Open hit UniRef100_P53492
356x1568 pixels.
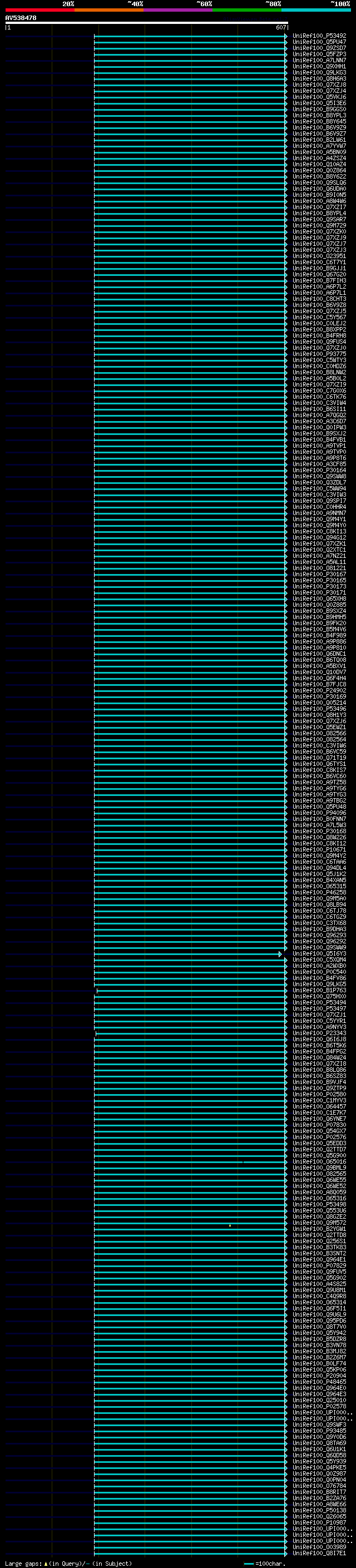(319, 36)
